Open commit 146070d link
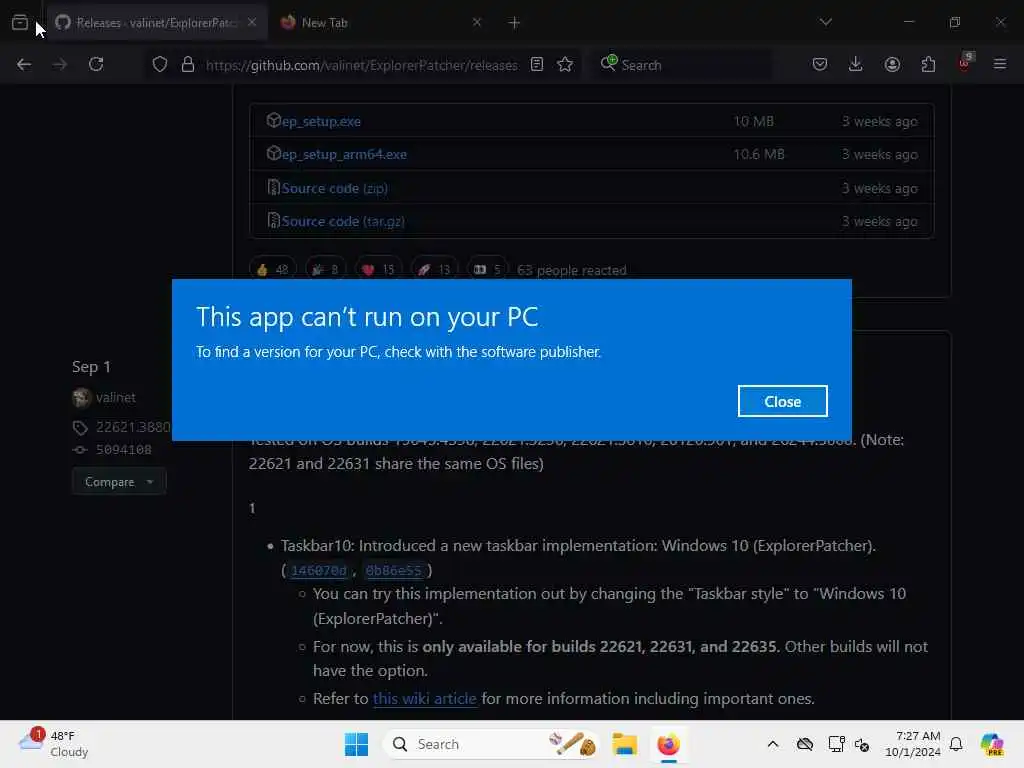The image size is (1024, 768). coord(318,571)
